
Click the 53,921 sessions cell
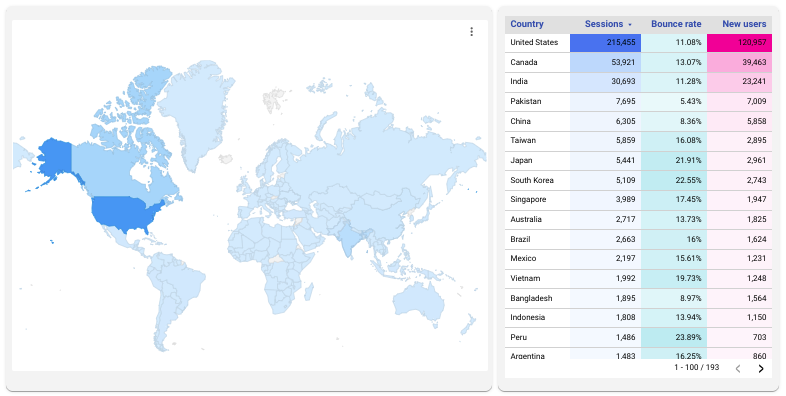click(x=606, y=62)
